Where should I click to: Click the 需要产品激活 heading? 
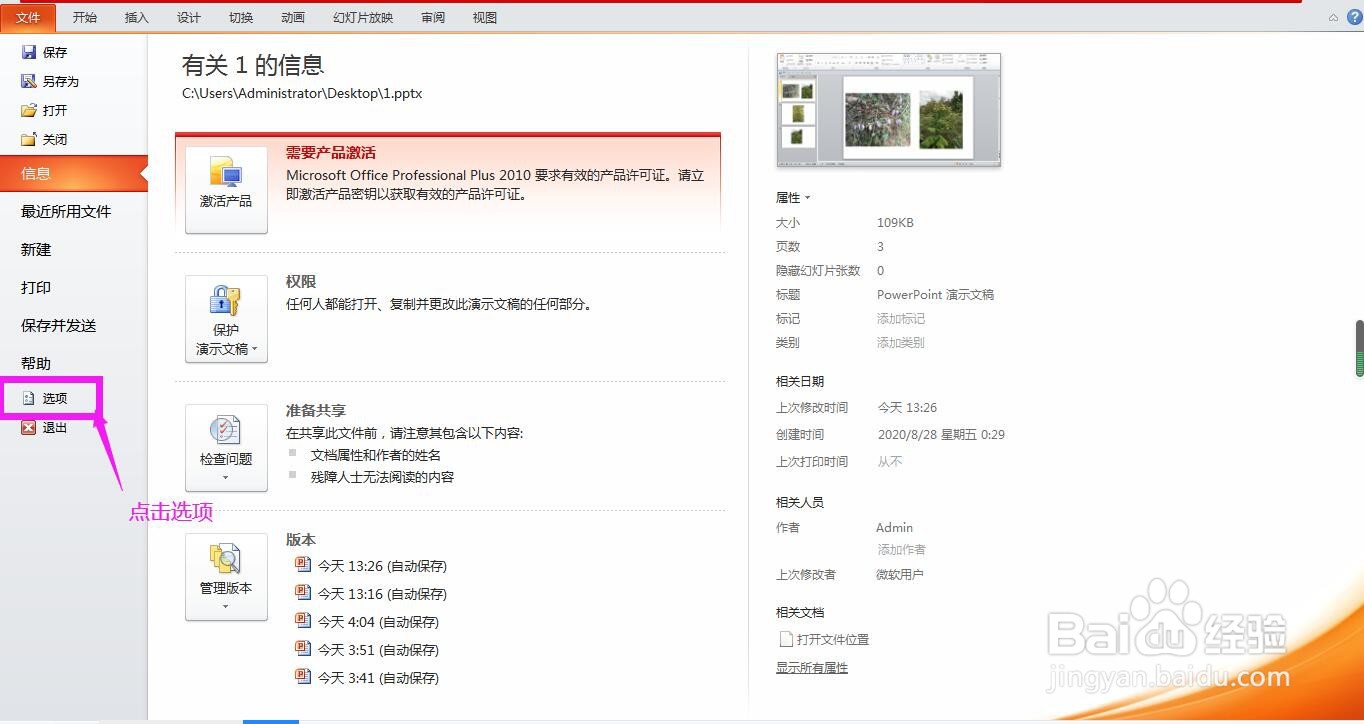[331, 153]
